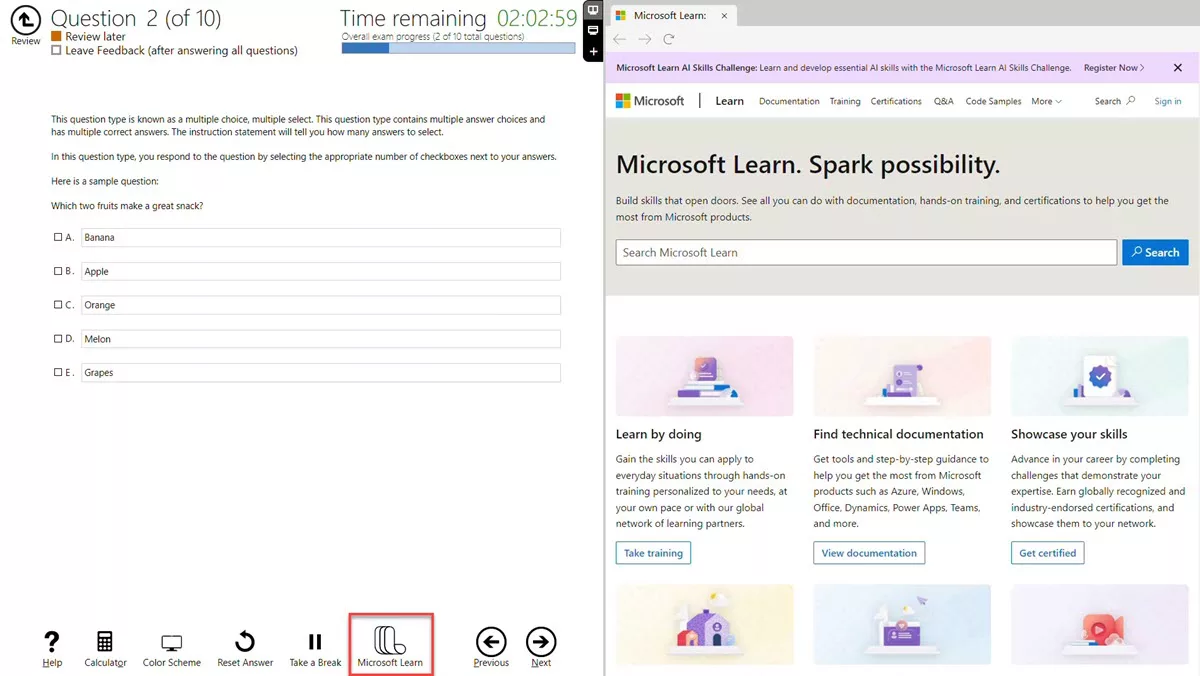Click the browser back arrow in Microsoft Learn pane
The image size is (1200, 676).
[x=620, y=39]
